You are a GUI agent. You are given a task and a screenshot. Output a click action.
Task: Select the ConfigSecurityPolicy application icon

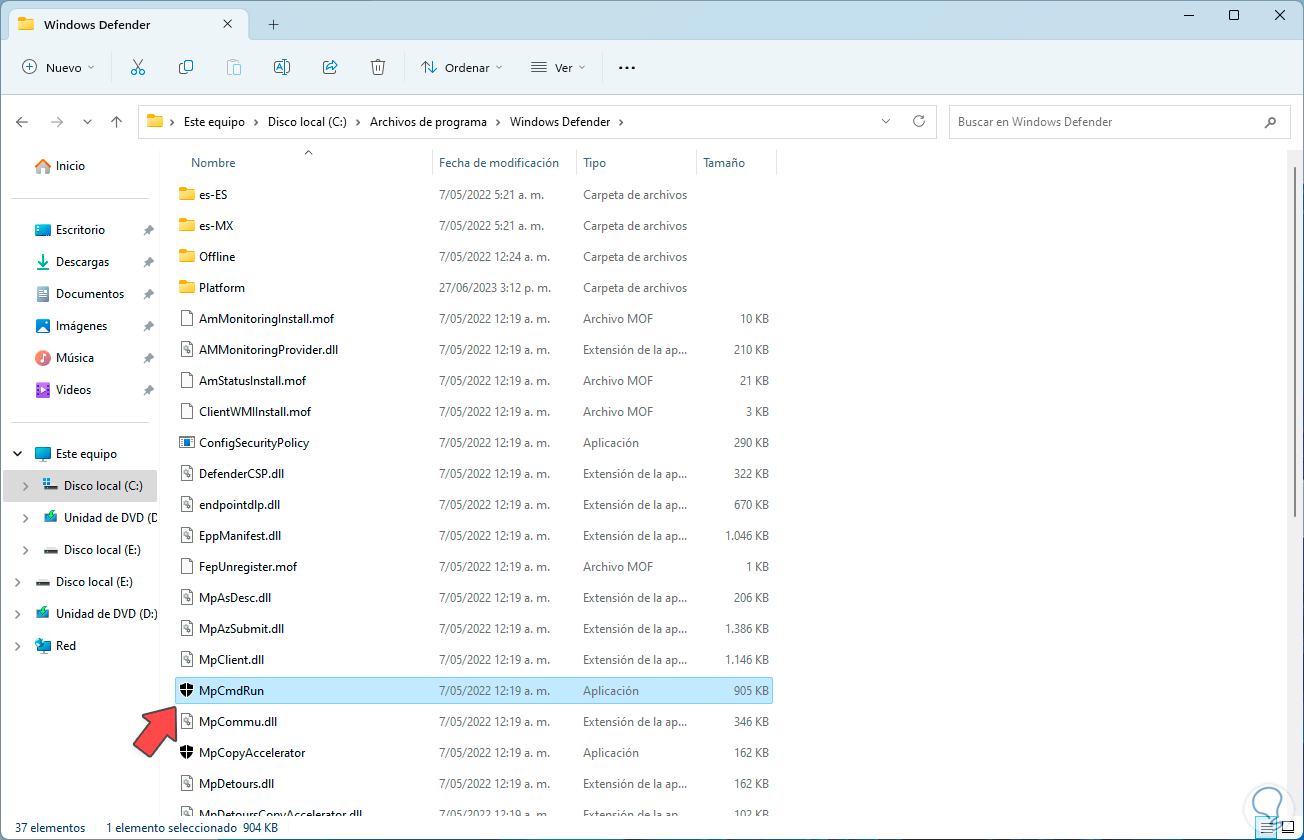coord(186,443)
